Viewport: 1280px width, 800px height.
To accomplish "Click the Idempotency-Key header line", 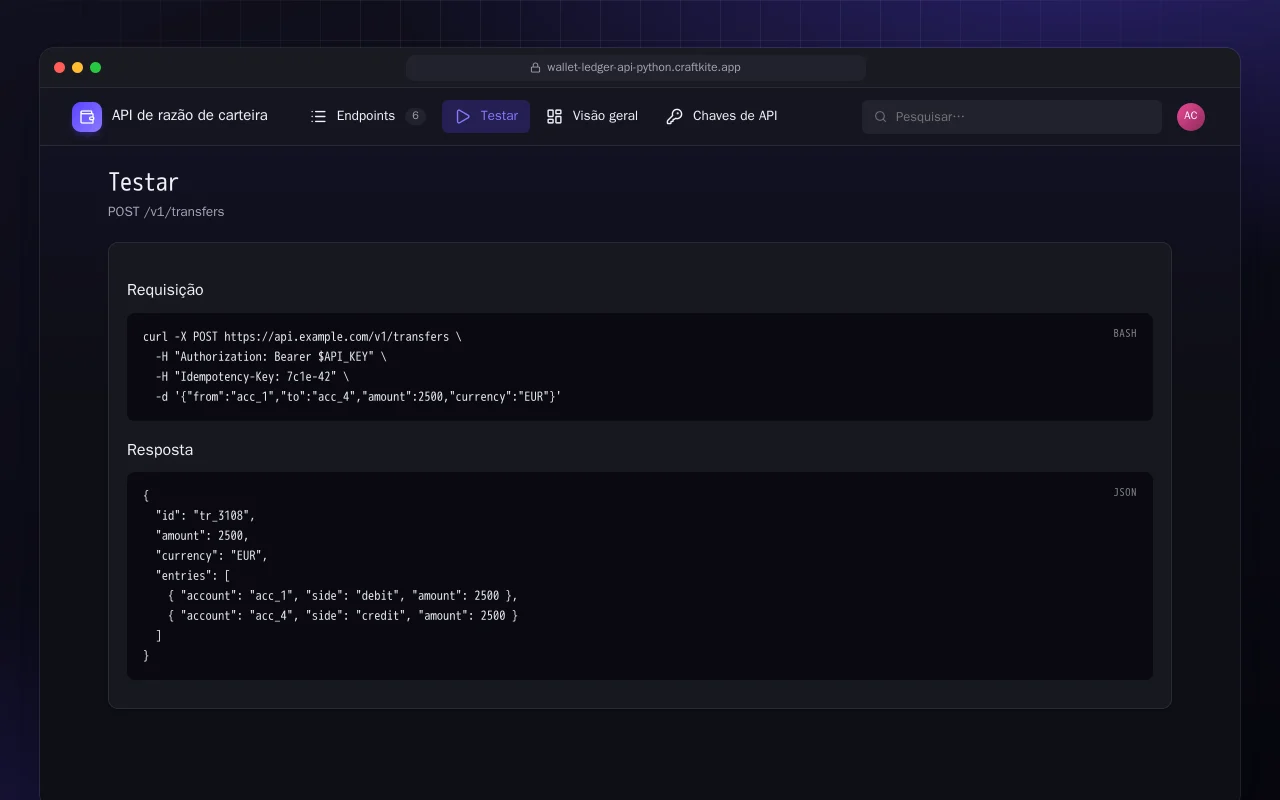I will 253,377.
